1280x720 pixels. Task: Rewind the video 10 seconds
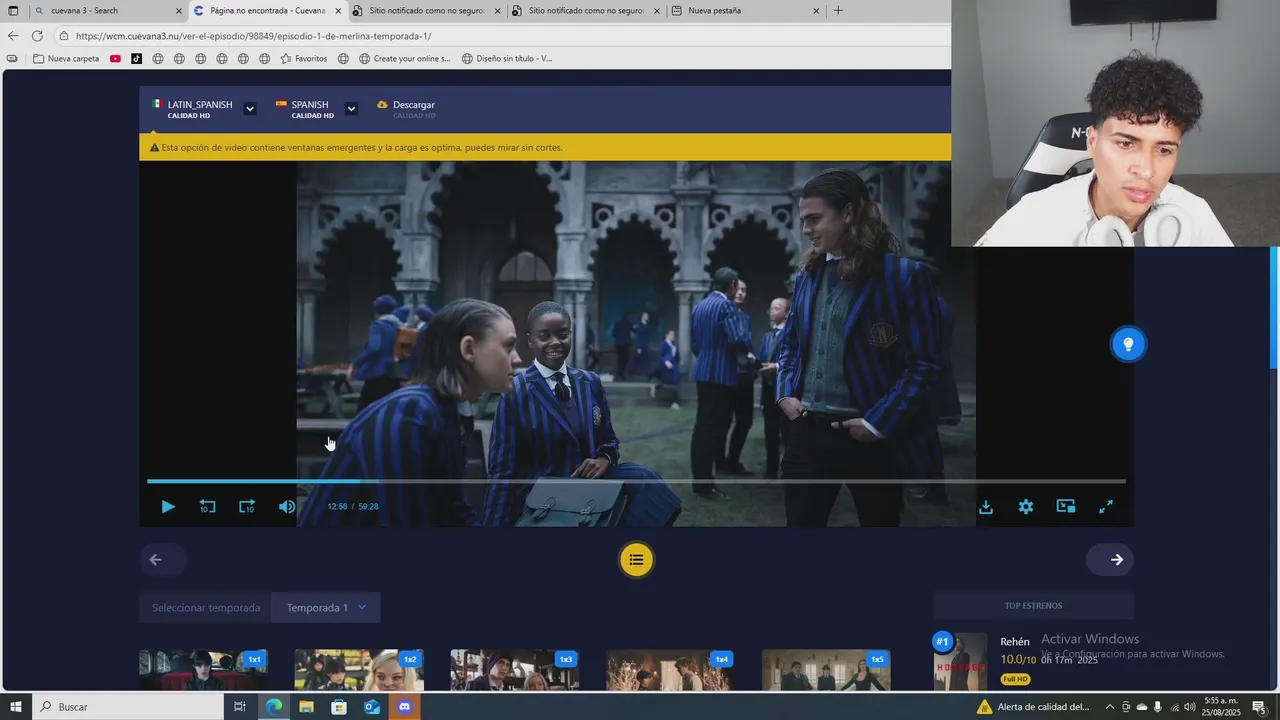207,507
